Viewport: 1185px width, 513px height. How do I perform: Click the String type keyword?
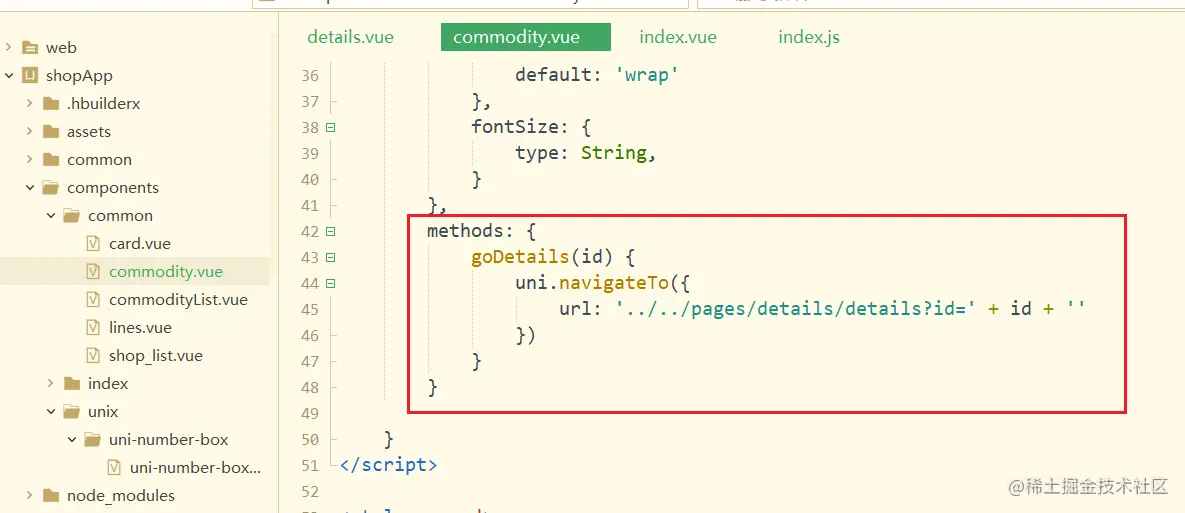click(614, 153)
